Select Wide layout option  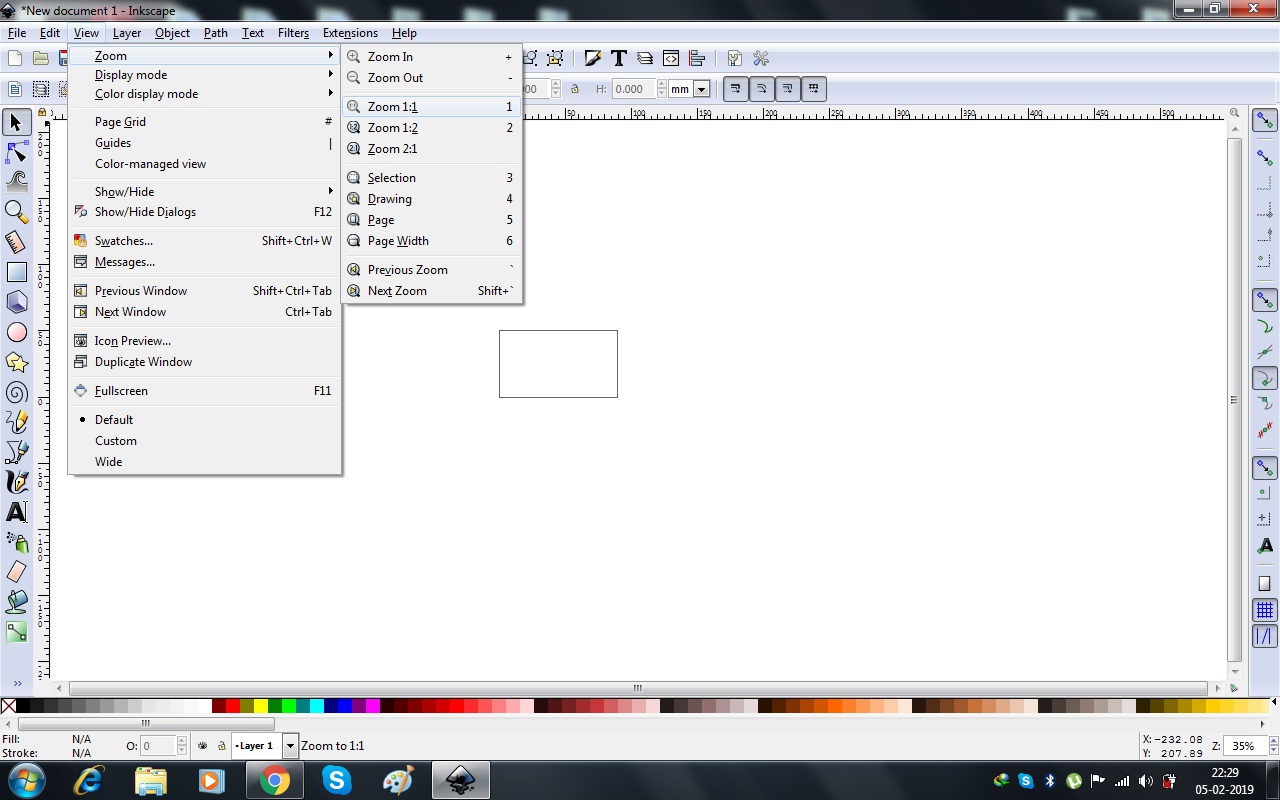[x=108, y=462]
